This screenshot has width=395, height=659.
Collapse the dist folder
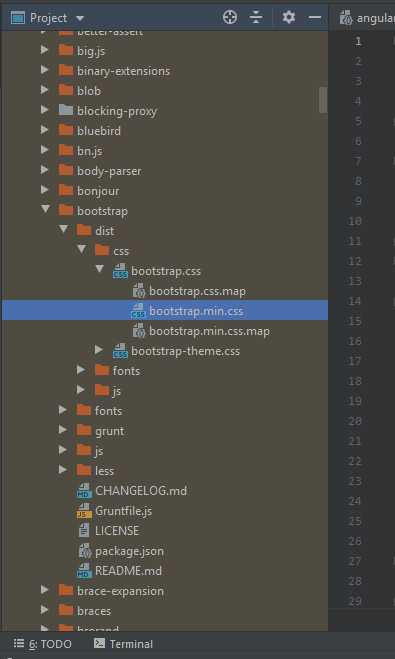63,230
